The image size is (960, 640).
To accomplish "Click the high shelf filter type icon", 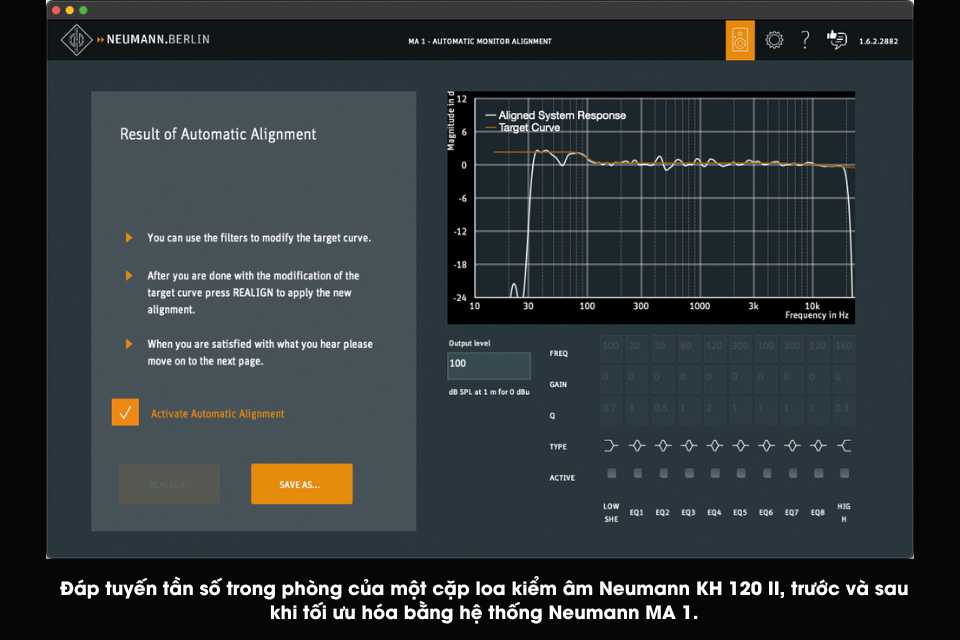I will coord(844,446).
